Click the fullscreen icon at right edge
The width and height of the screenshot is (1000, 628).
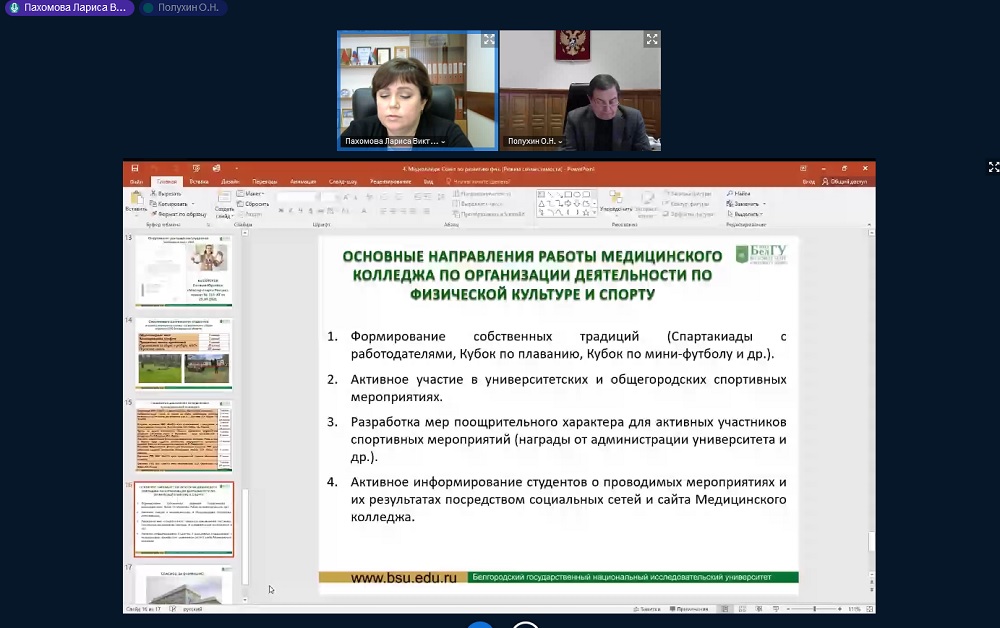[993, 167]
